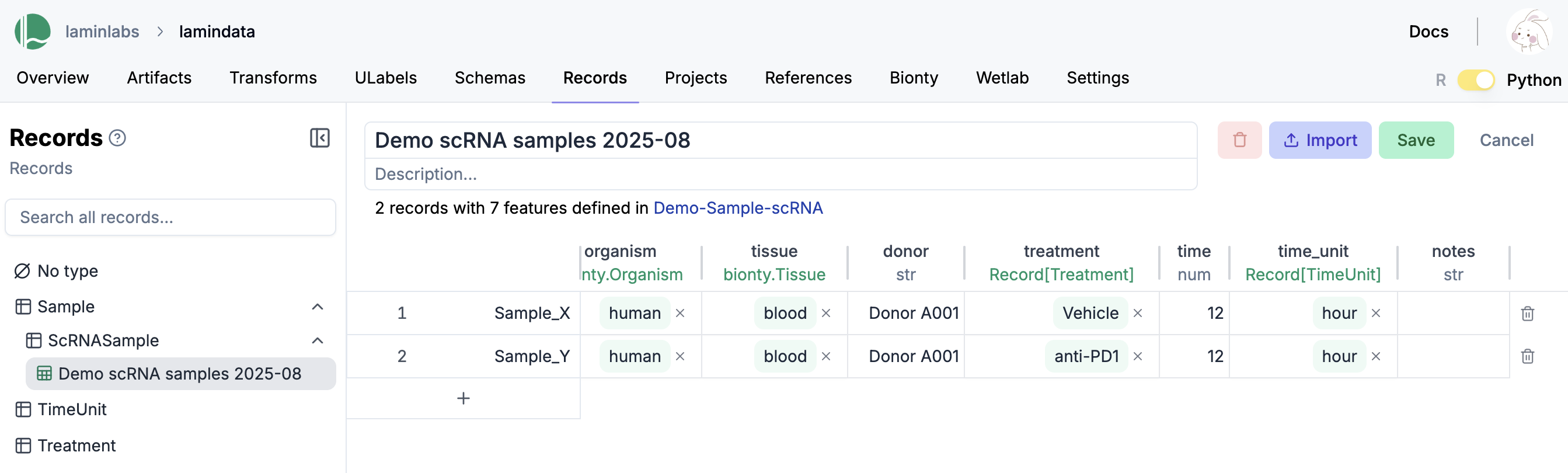This screenshot has width=1568, height=473.
Task: Click the empty notes cell for Sample_X
Action: pyautogui.click(x=1453, y=313)
